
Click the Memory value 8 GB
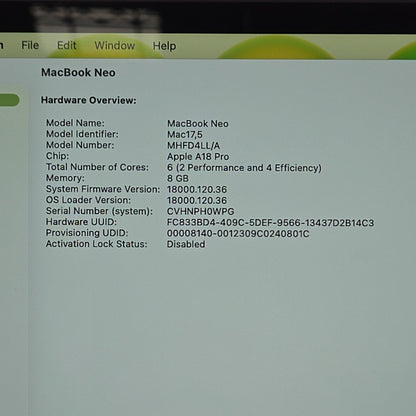pos(178,178)
